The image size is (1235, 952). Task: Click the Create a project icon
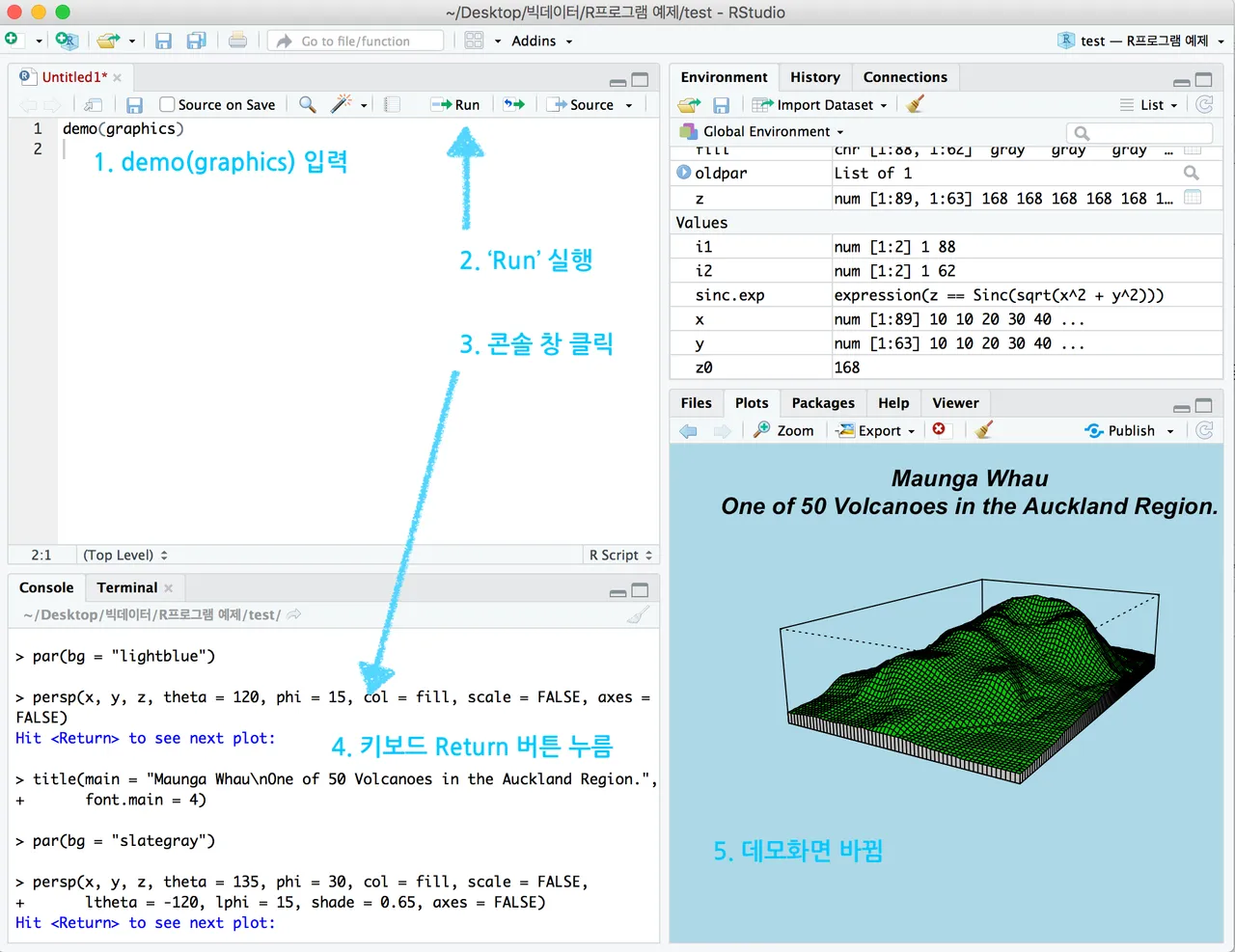click(x=66, y=41)
